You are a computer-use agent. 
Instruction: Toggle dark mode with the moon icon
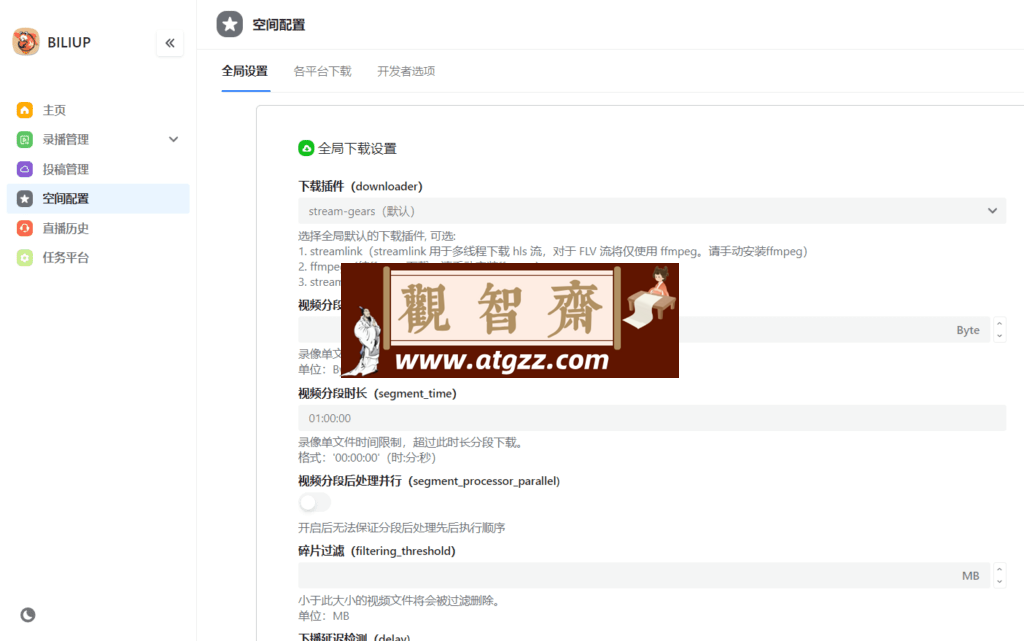27,615
